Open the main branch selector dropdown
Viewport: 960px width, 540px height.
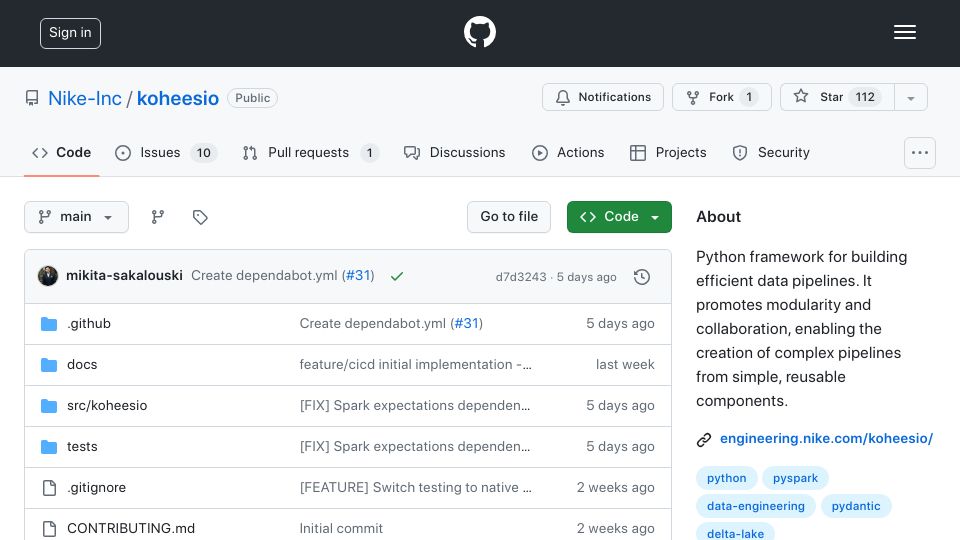[x=77, y=217]
